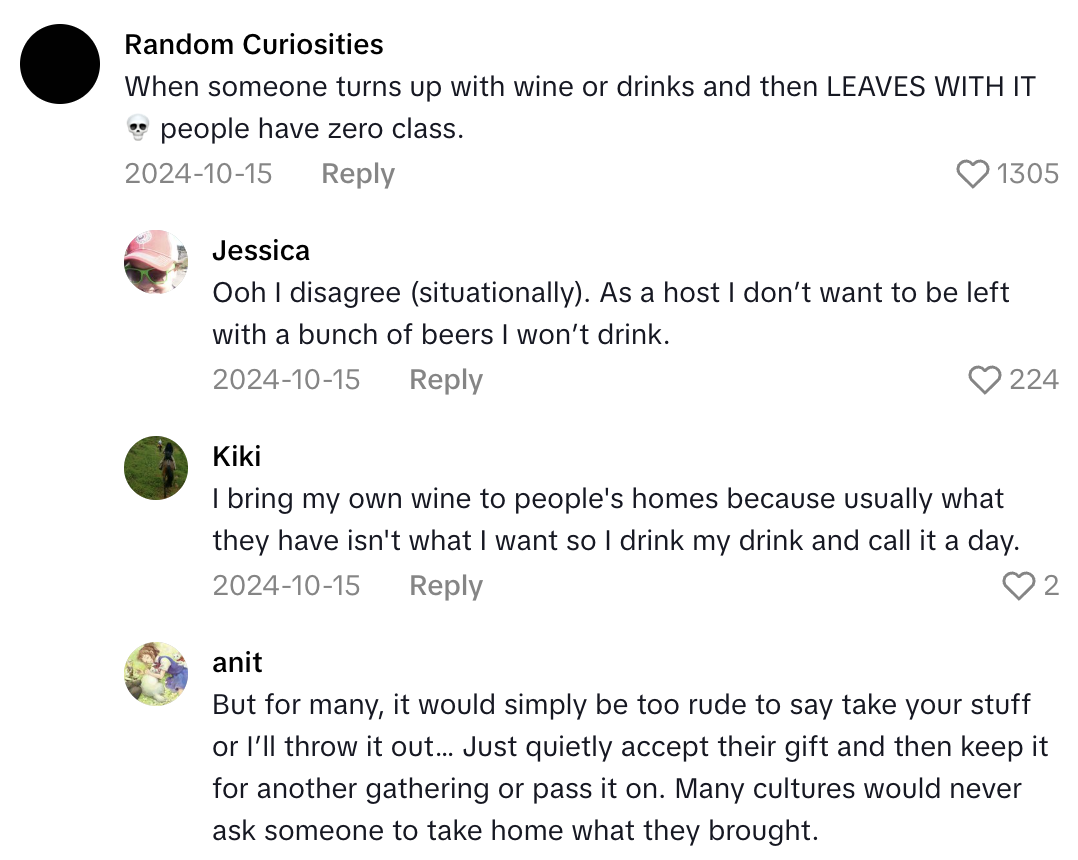Image resolution: width=1078 pixels, height=860 pixels.
Task: Select the username Random Curiosities
Action: pos(253,44)
